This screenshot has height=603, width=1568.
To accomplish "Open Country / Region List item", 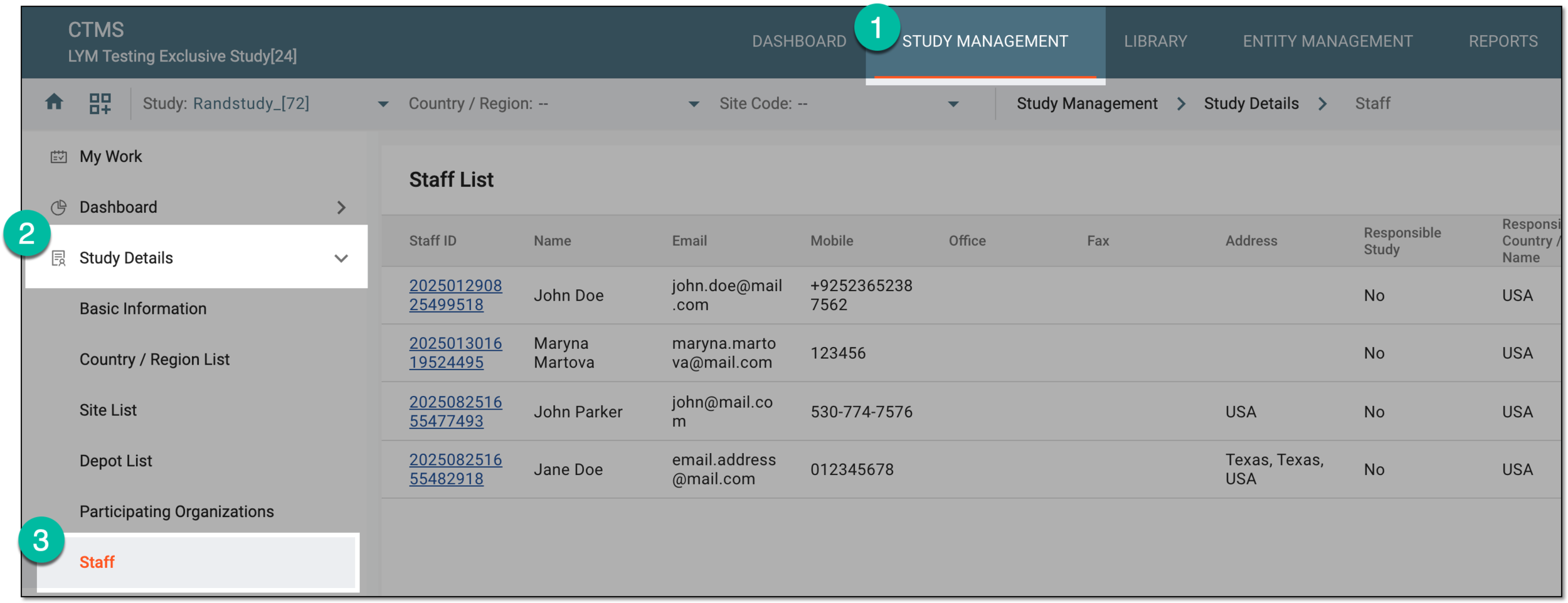I will point(154,360).
